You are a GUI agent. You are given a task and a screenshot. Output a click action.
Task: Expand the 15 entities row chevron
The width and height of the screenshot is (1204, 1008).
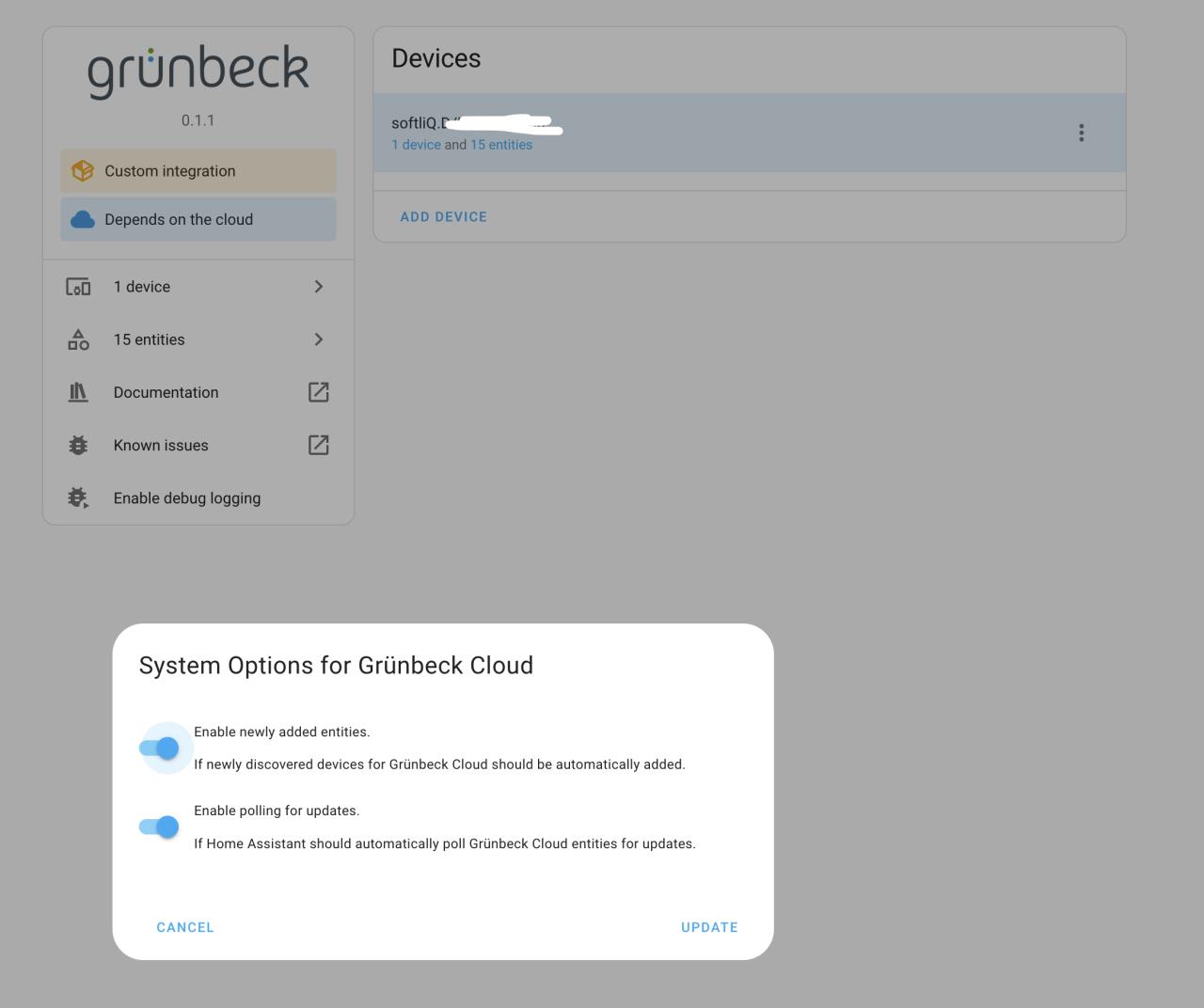coord(319,339)
